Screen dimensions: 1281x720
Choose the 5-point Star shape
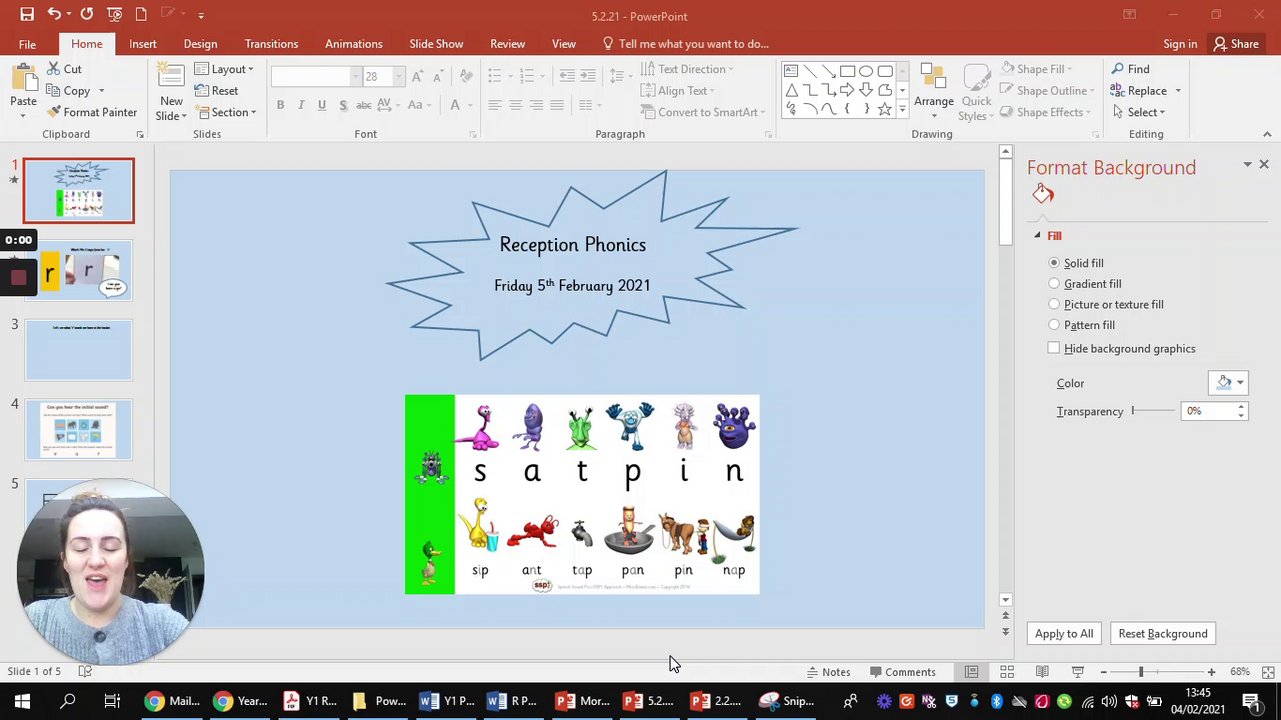885,109
